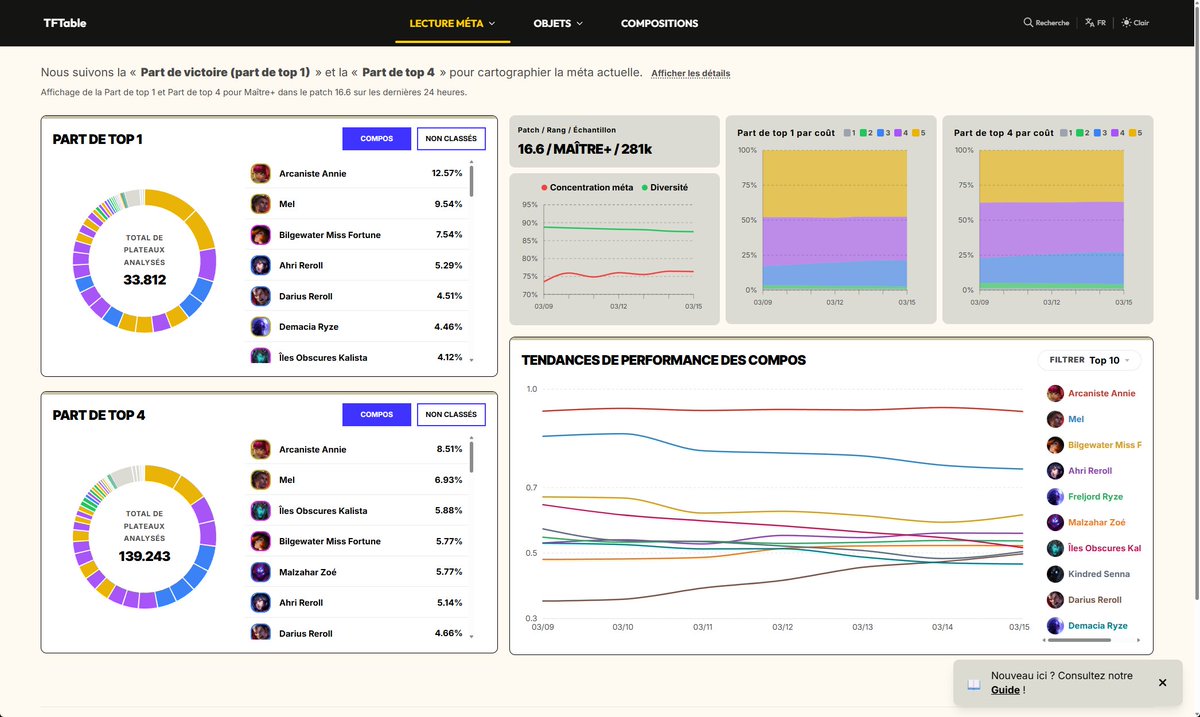
Task: Click cost 4 swatch in Part de top 4 par coût legend
Action: coord(1116,133)
